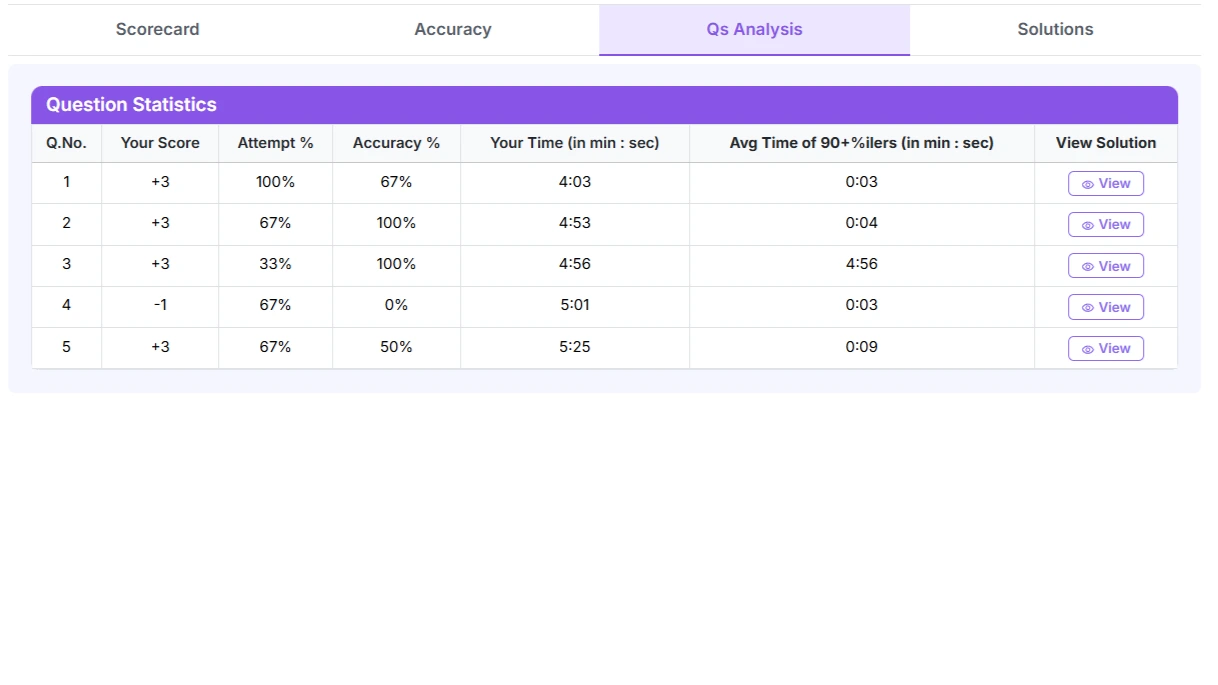1218x685 pixels.
Task: Click the eye View button in row 4
Action: (1105, 308)
